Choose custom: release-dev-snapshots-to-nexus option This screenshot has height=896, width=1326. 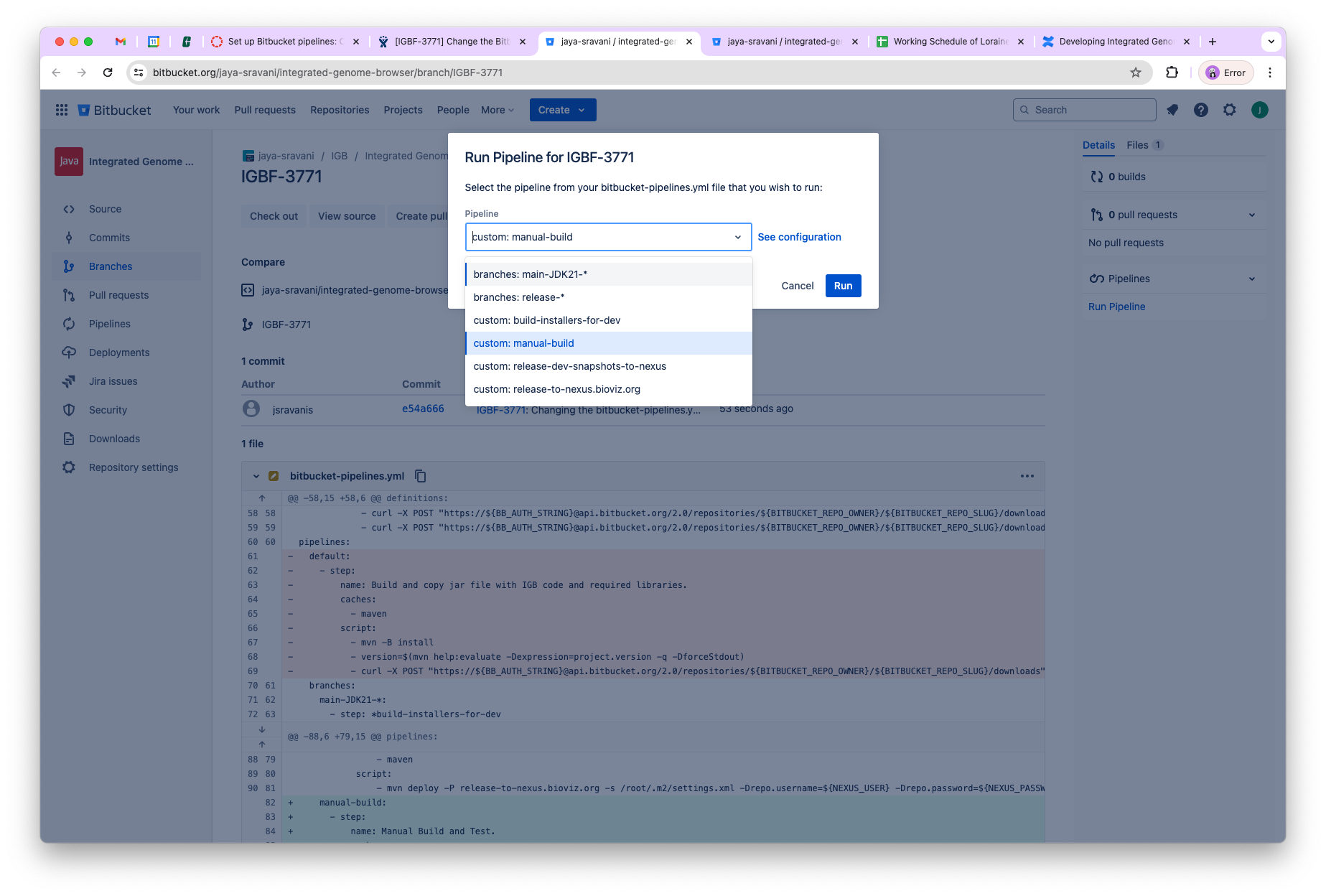pyautogui.click(x=609, y=366)
